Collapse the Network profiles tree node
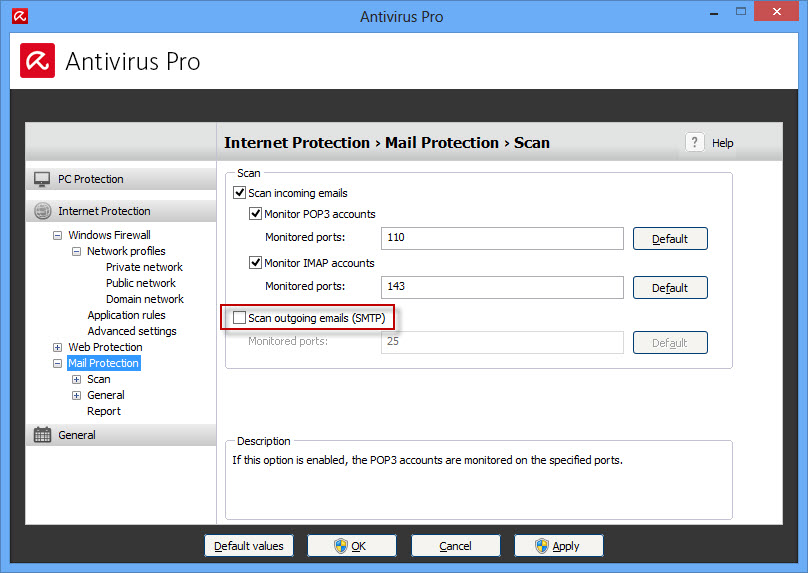This screenshot has width=808, height=573. point(76,251)
